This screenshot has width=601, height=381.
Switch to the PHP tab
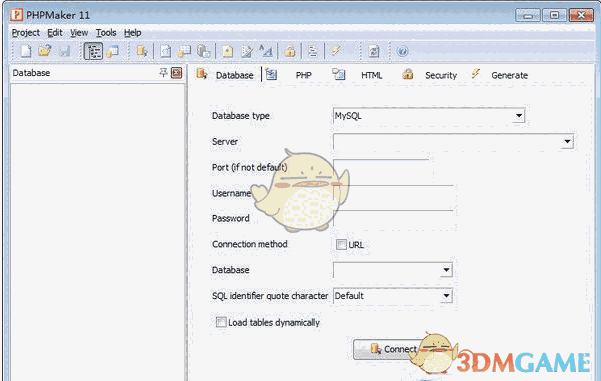(x=289, y=75)
